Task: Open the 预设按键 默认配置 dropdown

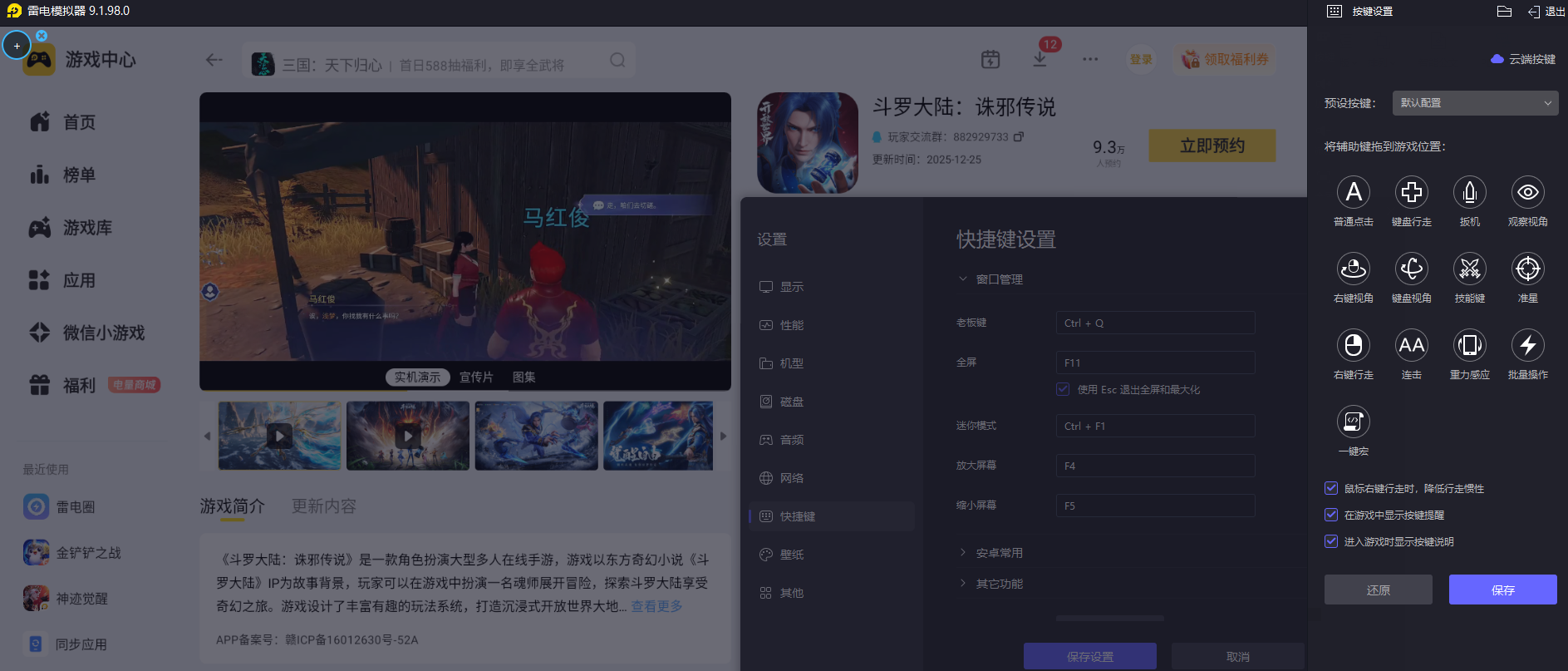Action: click(1475, 103)
